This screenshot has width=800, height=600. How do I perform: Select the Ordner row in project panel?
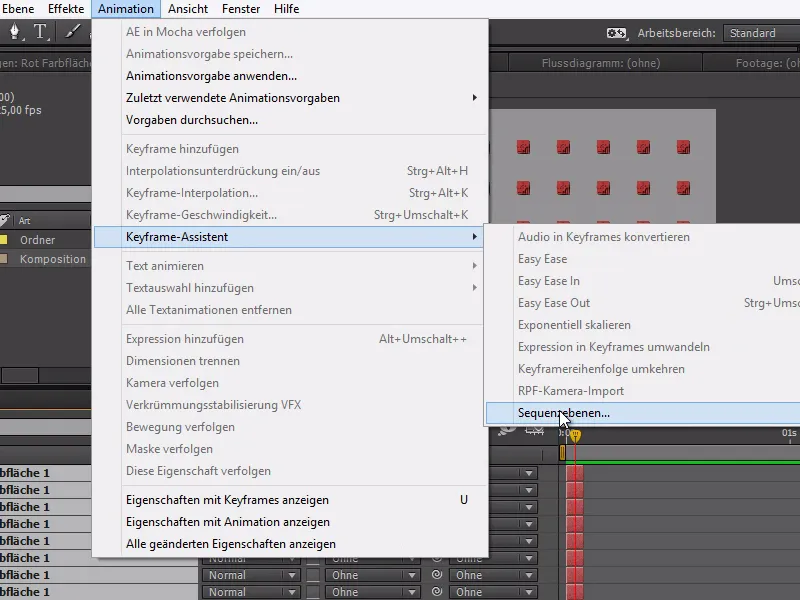coord(45,240)
